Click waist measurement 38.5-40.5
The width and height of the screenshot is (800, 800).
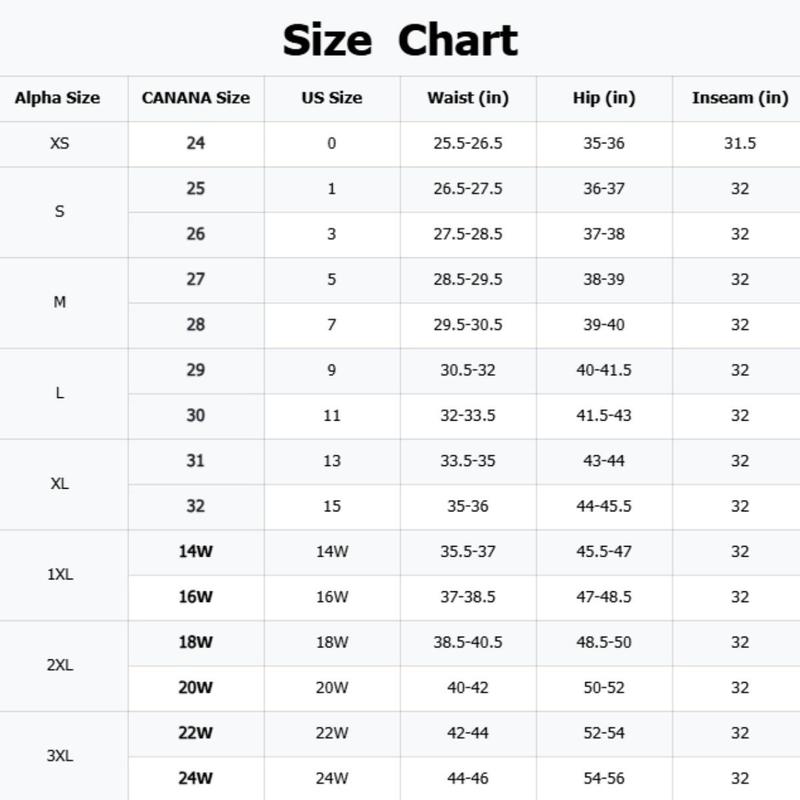(468, 642)
